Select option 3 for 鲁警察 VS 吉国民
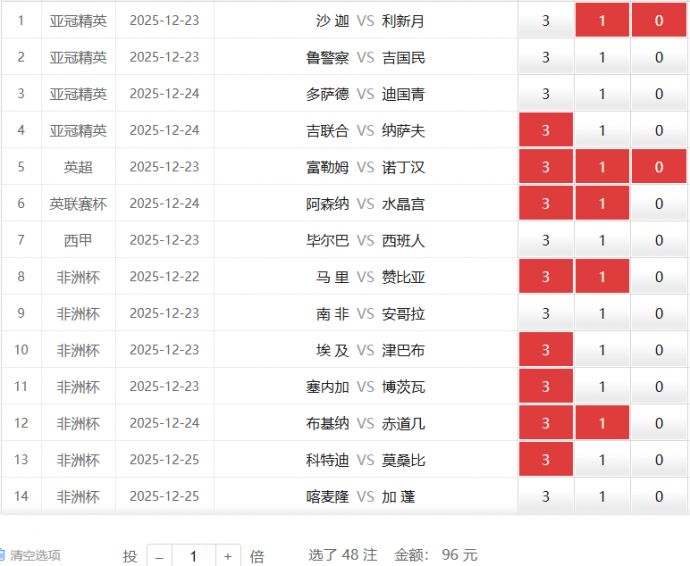This screenshot has height=566, width=690. 546,57
